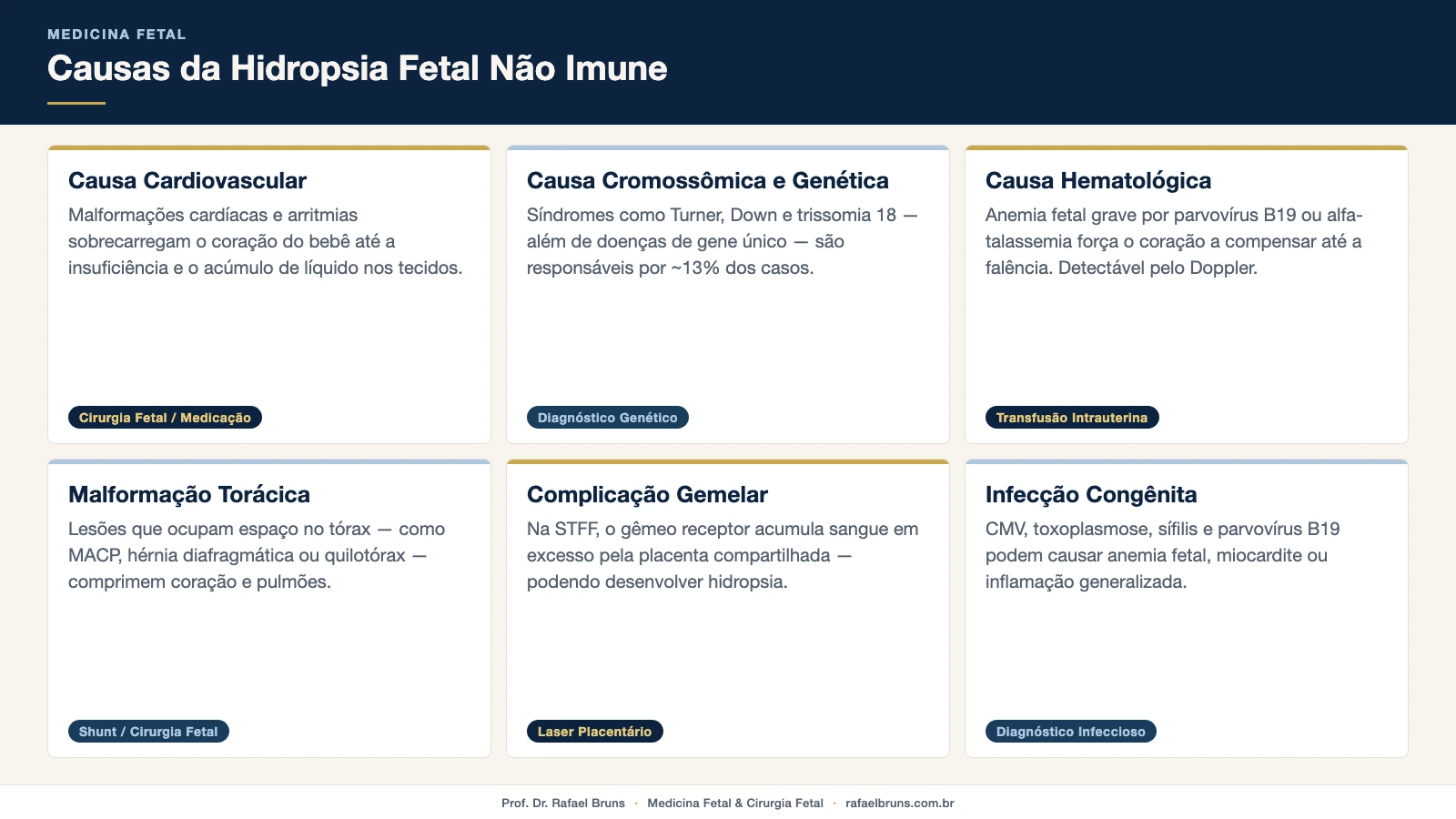This screenshot has height=819, width=1456.
Task: Click the Infecção Congênita heading
Action: click(1091, 494)
